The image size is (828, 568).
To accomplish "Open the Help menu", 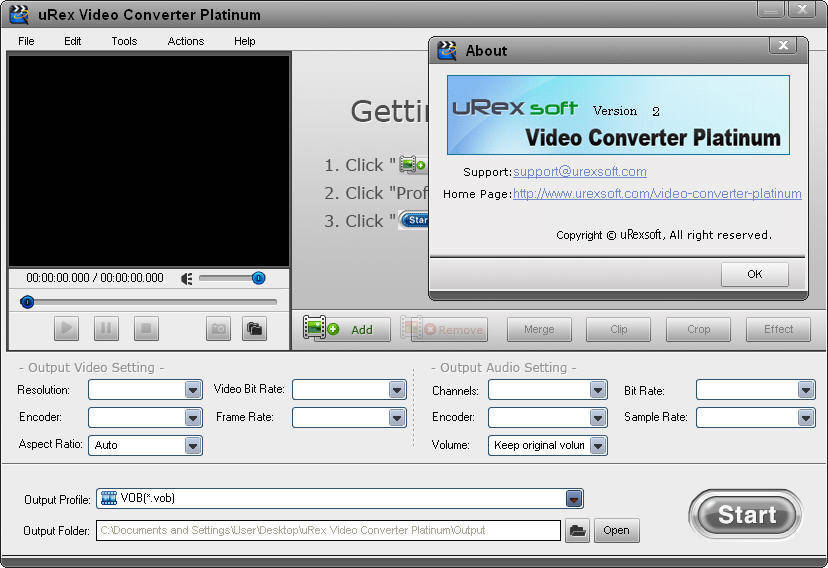I will click(x=244, y=41).
